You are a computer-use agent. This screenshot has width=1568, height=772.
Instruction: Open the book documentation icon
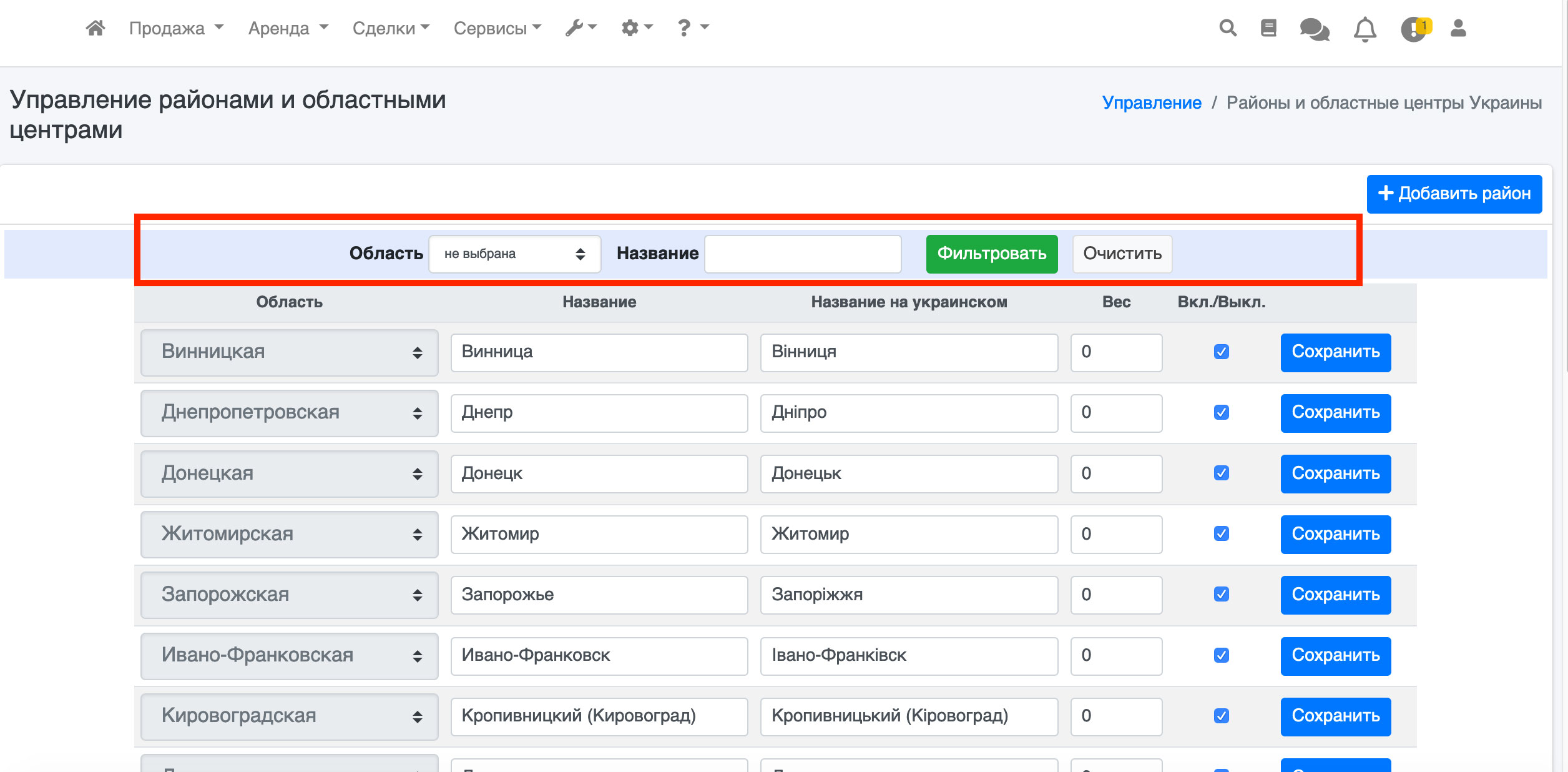(1268, 28)
